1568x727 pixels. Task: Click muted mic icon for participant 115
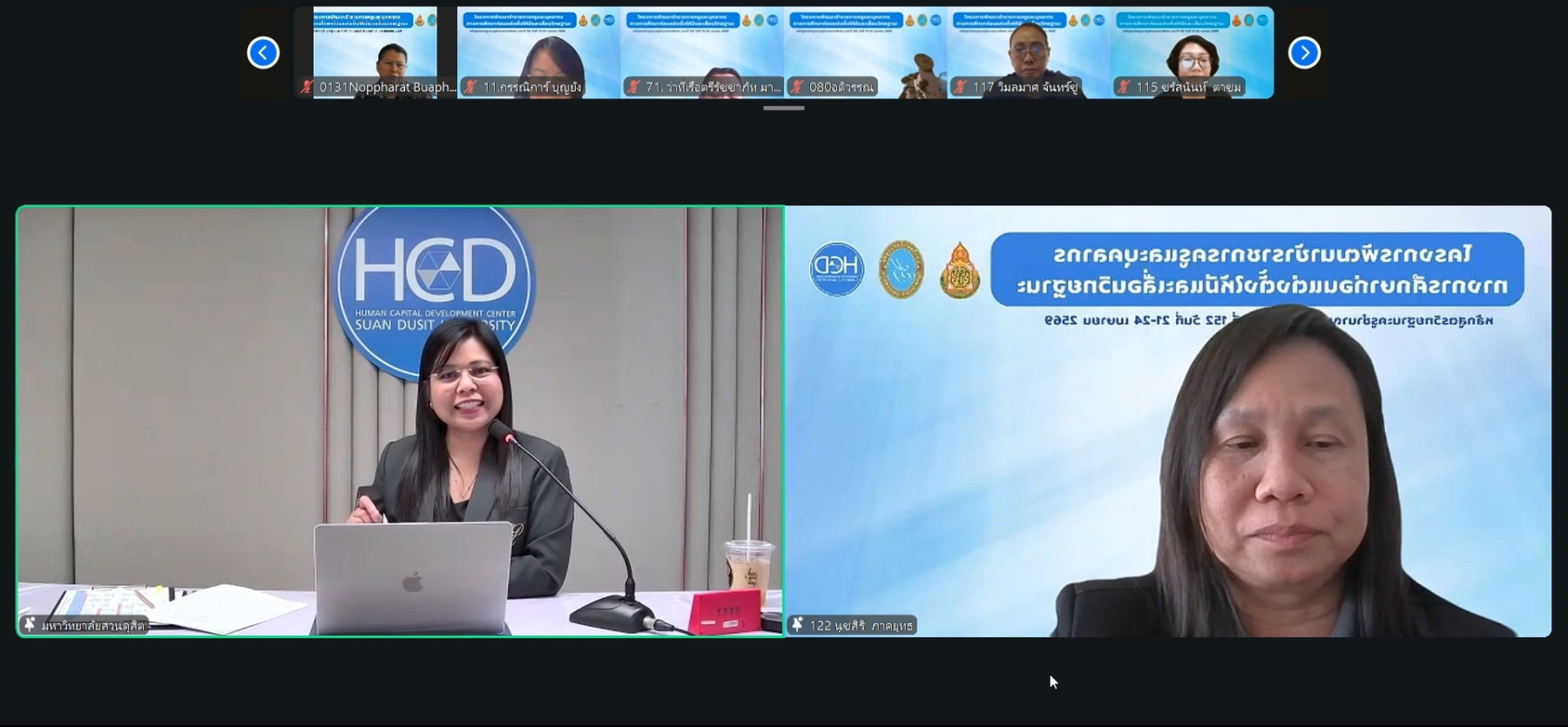click(x=1124, y=87)
